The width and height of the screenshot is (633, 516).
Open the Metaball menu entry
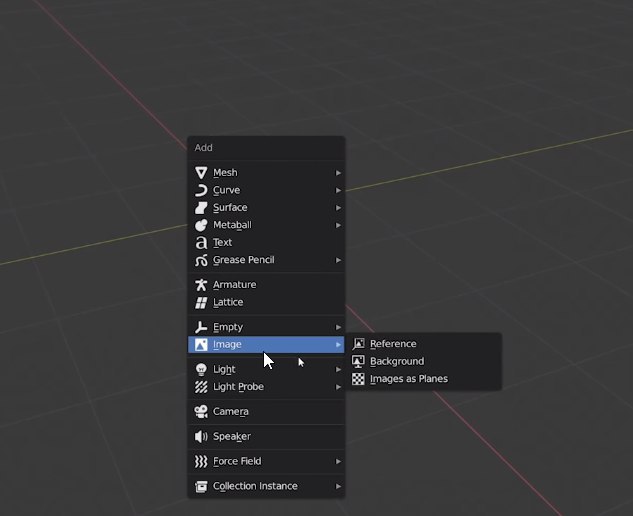[x=266, y=225]
